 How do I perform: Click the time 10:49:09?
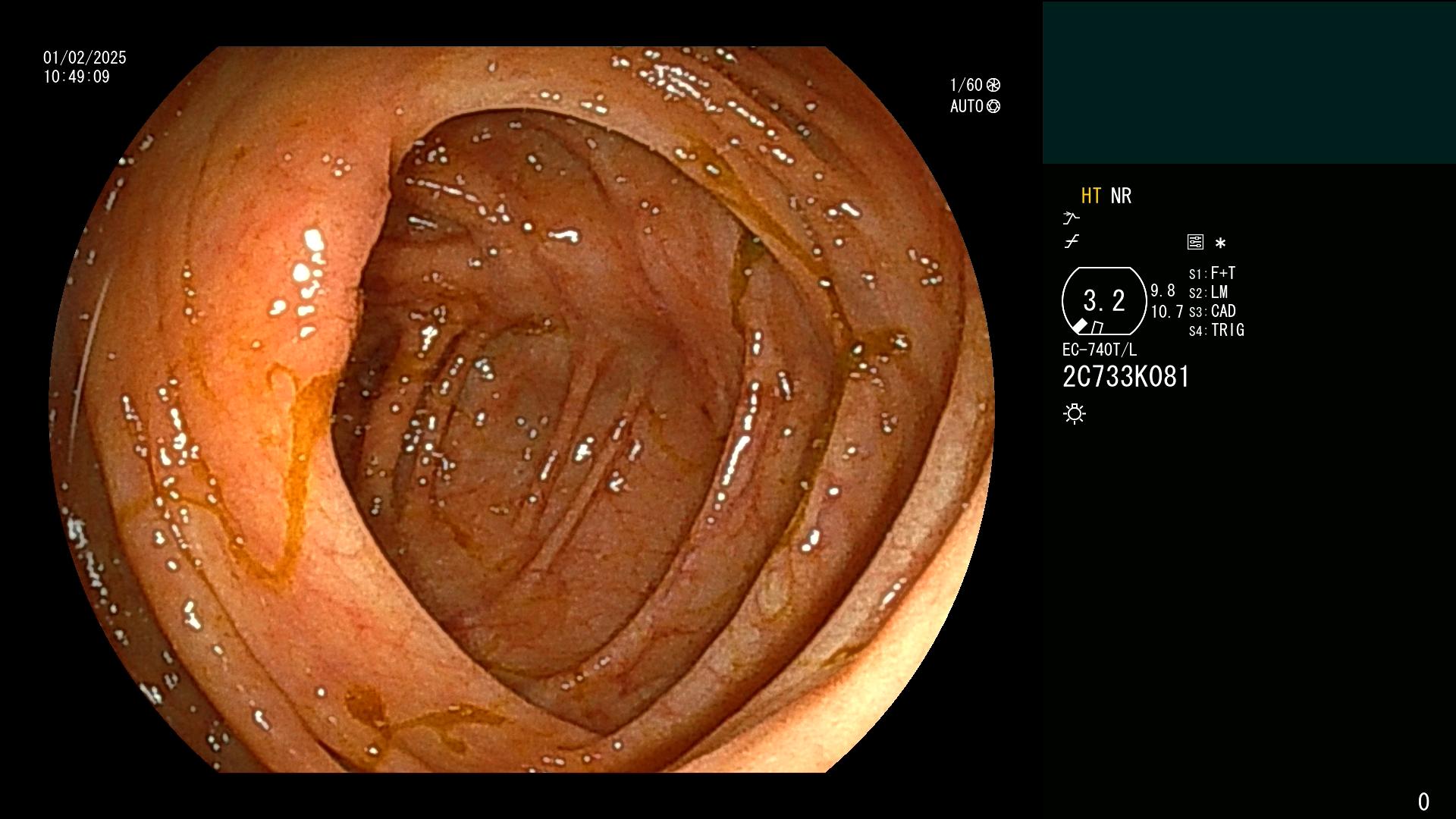77,77
